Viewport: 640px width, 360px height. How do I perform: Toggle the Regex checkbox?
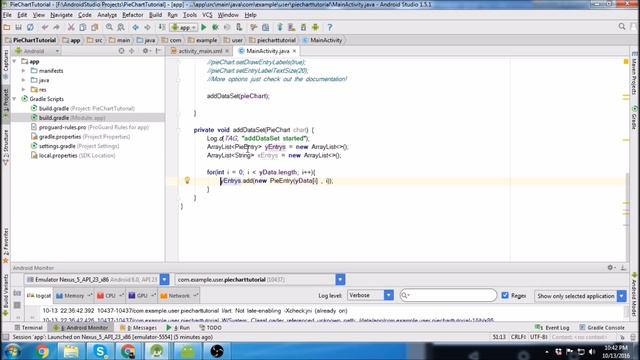[x=505, y=295]
